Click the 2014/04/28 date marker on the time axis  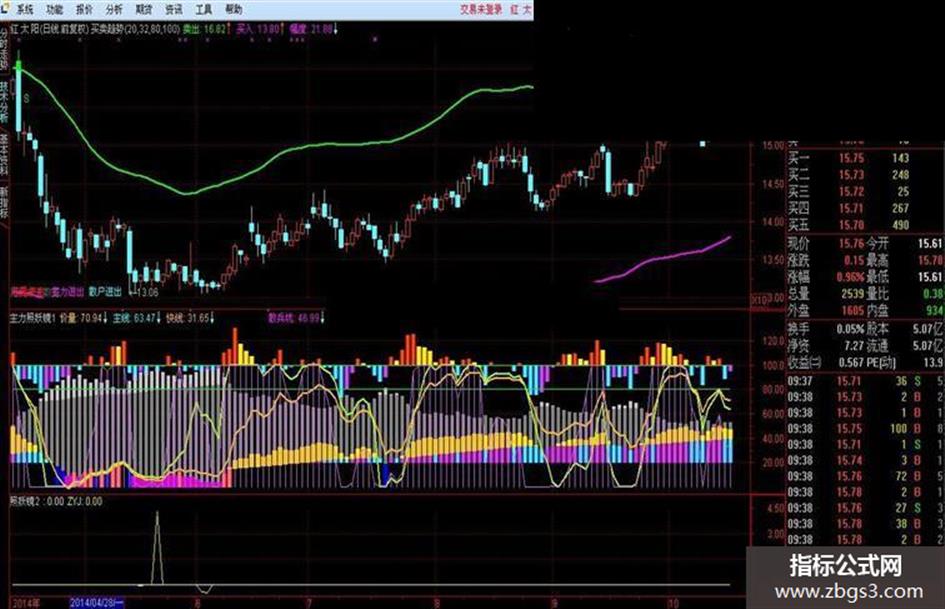(x=97, y=602)
